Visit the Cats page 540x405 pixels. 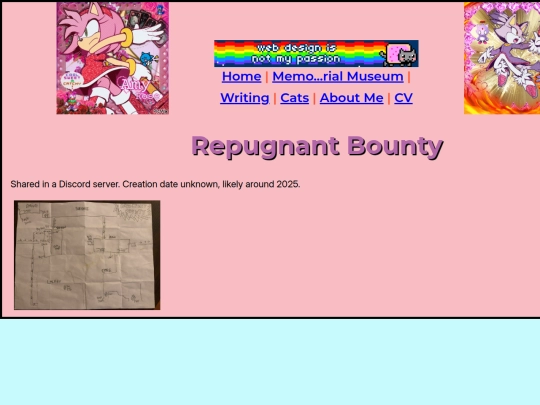(x=294, y=98)
